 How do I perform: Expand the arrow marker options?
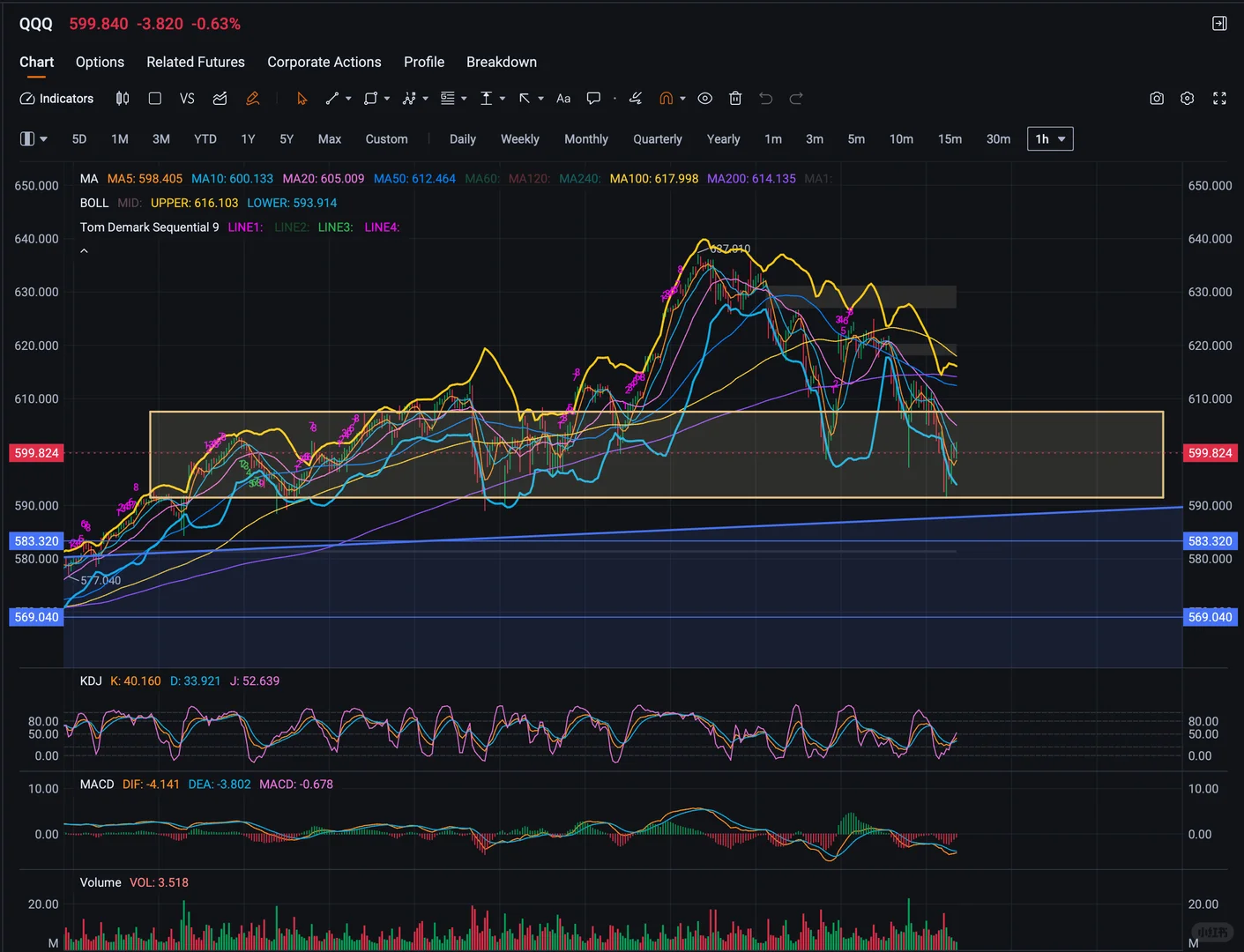pos(540,99)
